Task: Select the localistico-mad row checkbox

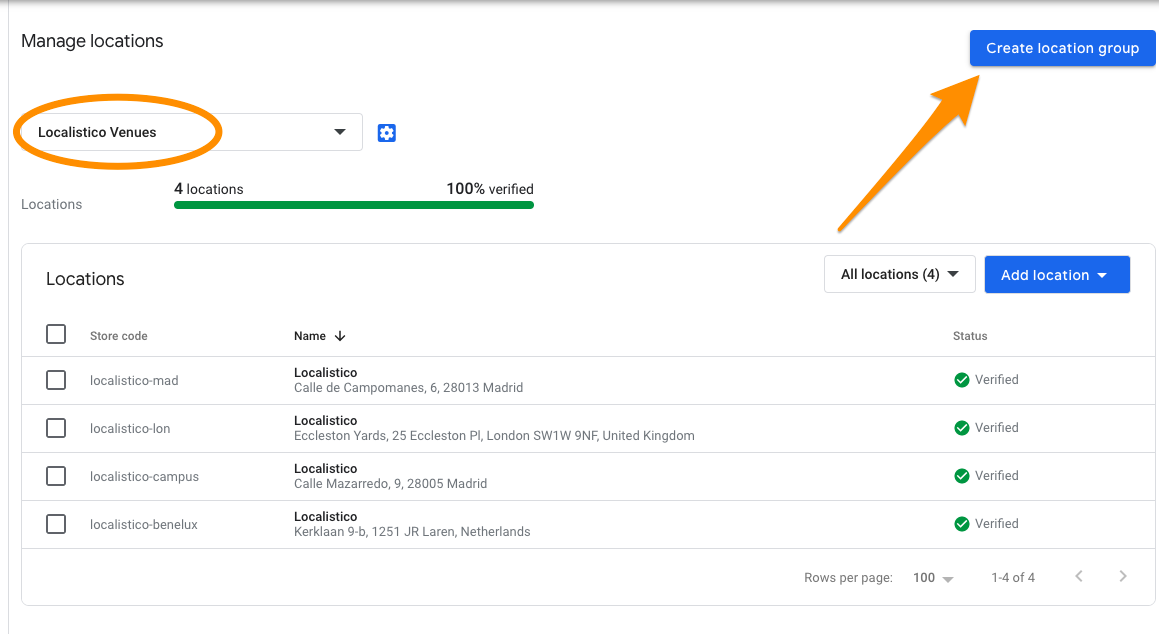Action: (x=56, y=380)
